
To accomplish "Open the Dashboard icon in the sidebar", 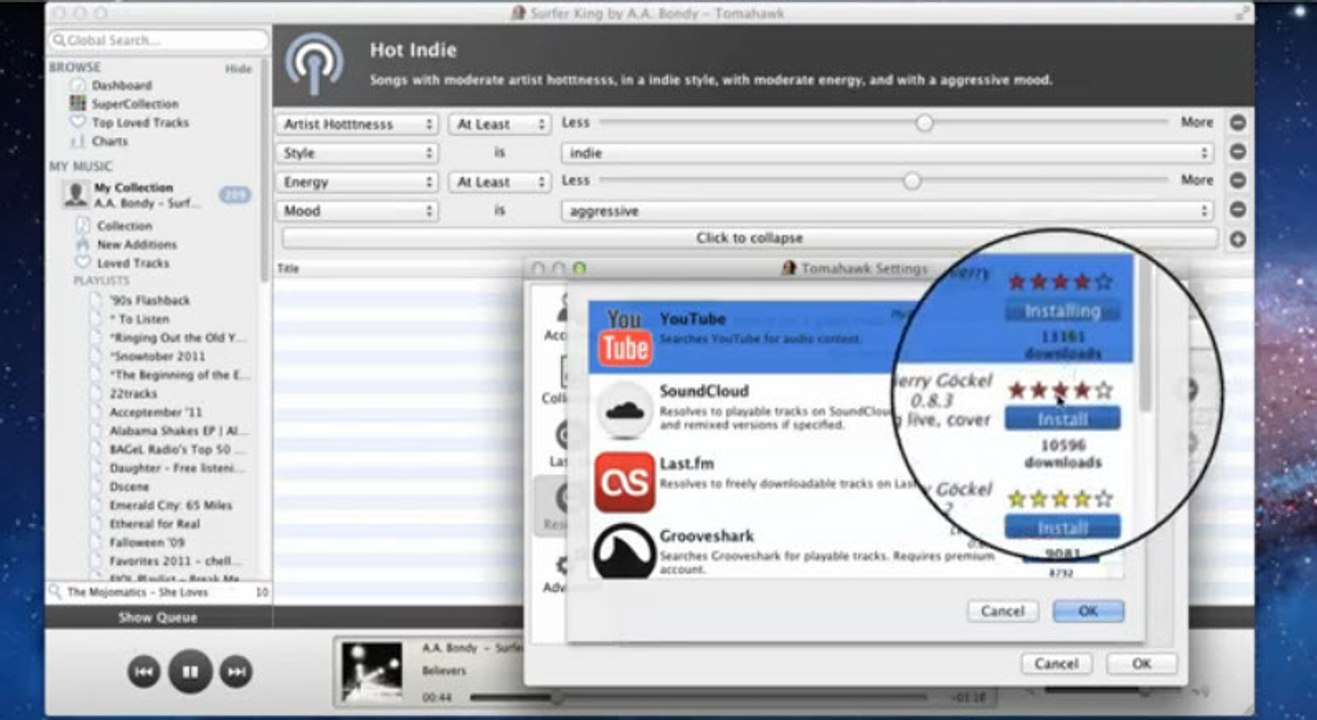I will [78, 85].
